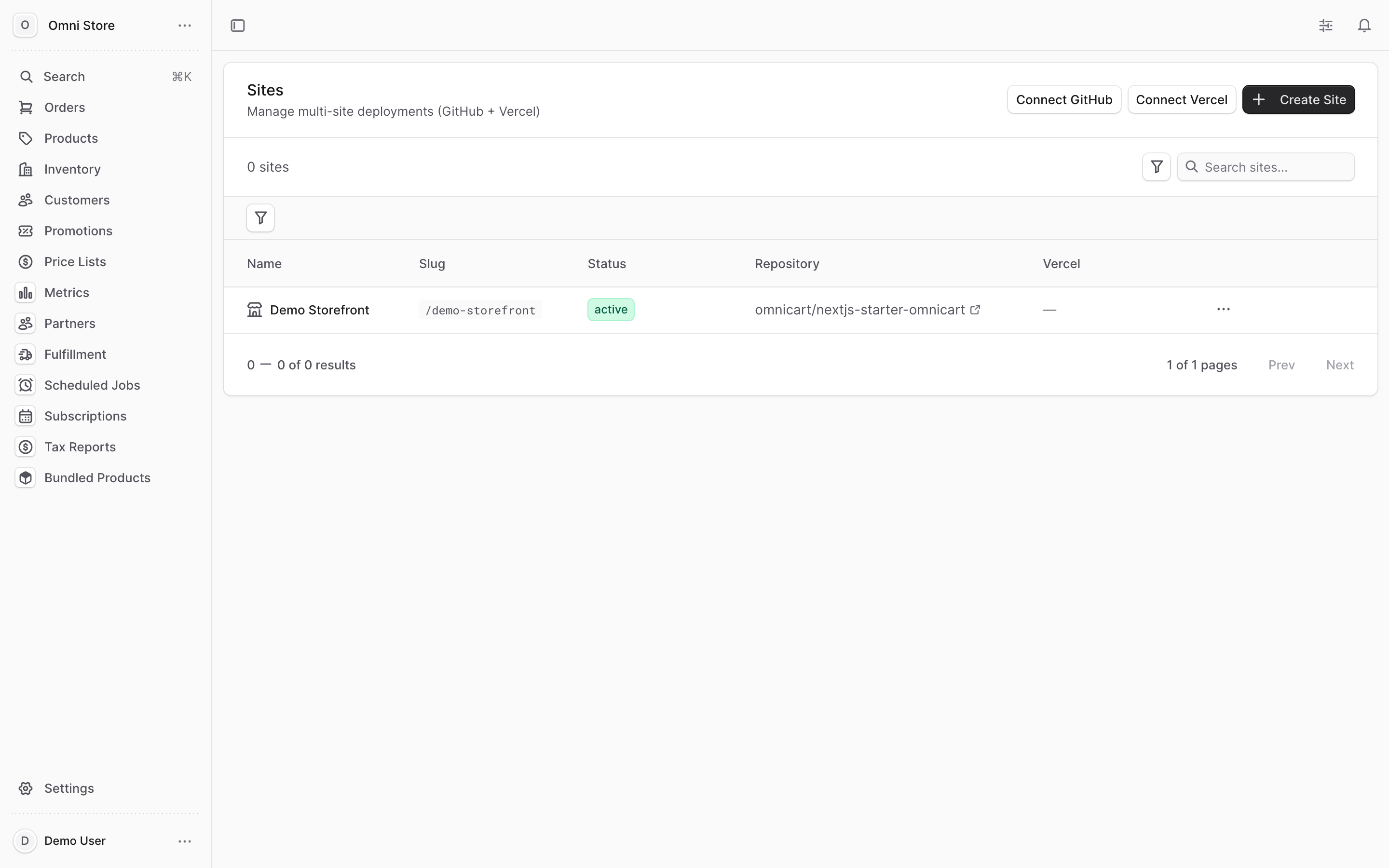Open Scheduled Jobs
Viewport: 1389px width, 868px height.
pyautogui.click(x=106, y=385)
